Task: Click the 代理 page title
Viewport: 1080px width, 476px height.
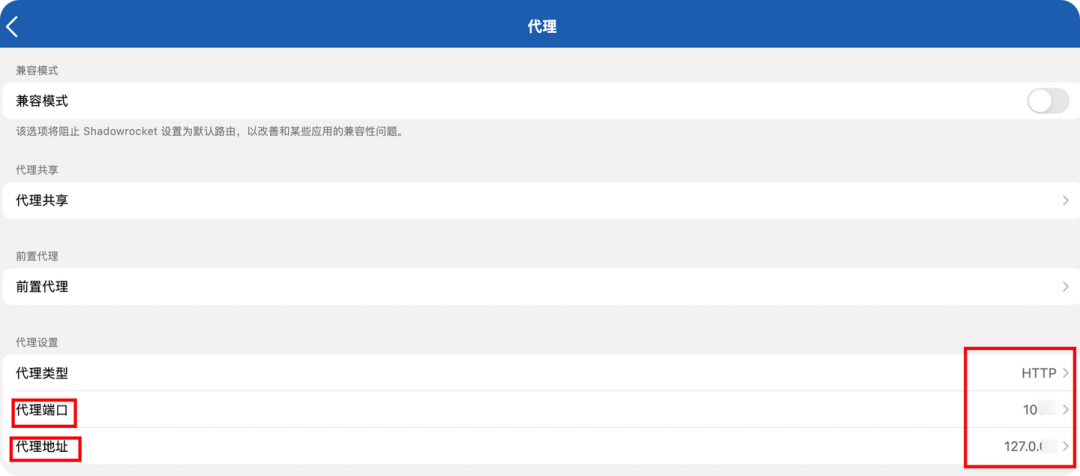Action: 541,27
